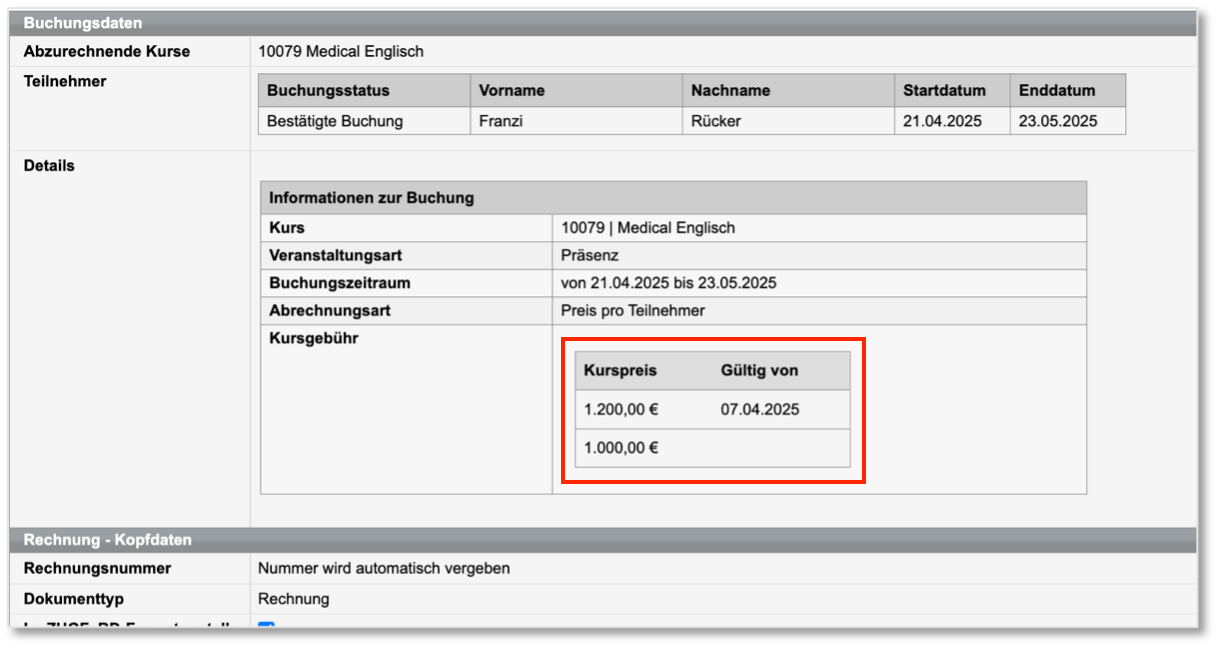The width and height of the screenshot is (1222, 650).
Task: Click the Buchungsdaten section header
Action: coord(83,22)
